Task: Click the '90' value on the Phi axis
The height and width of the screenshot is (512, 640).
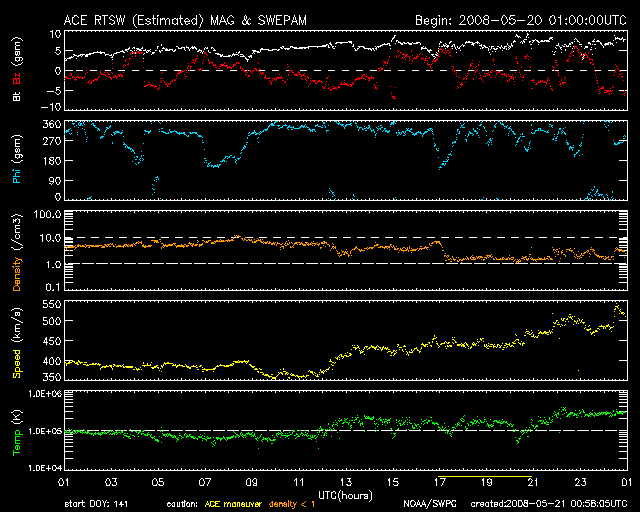Action: (x=55, y=181)
